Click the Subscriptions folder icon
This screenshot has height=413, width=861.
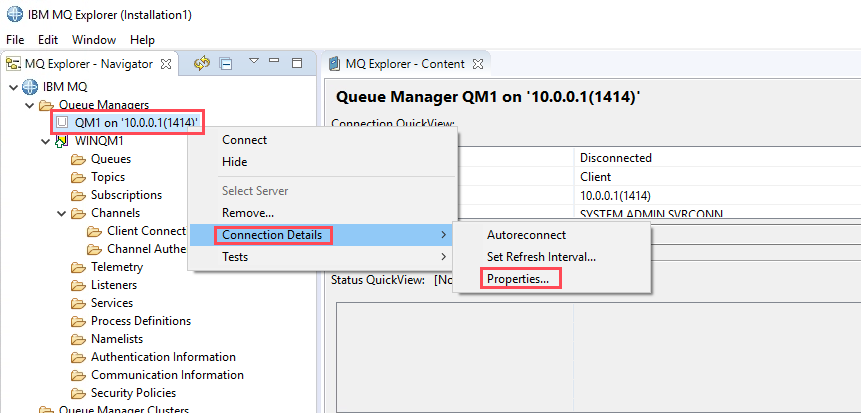coord(79,196)
